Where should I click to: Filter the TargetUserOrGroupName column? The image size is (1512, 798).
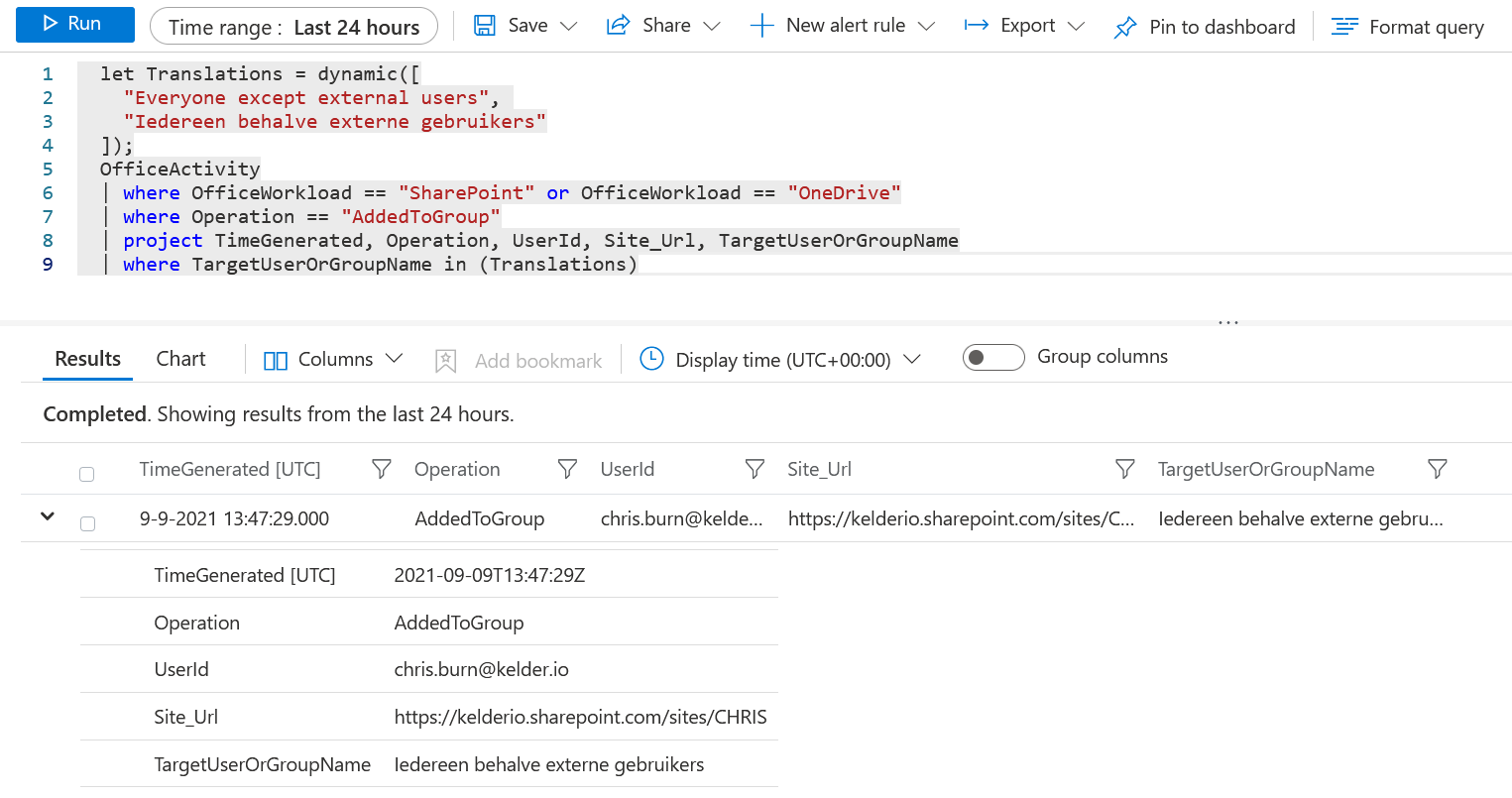[x=1437, y=469]
